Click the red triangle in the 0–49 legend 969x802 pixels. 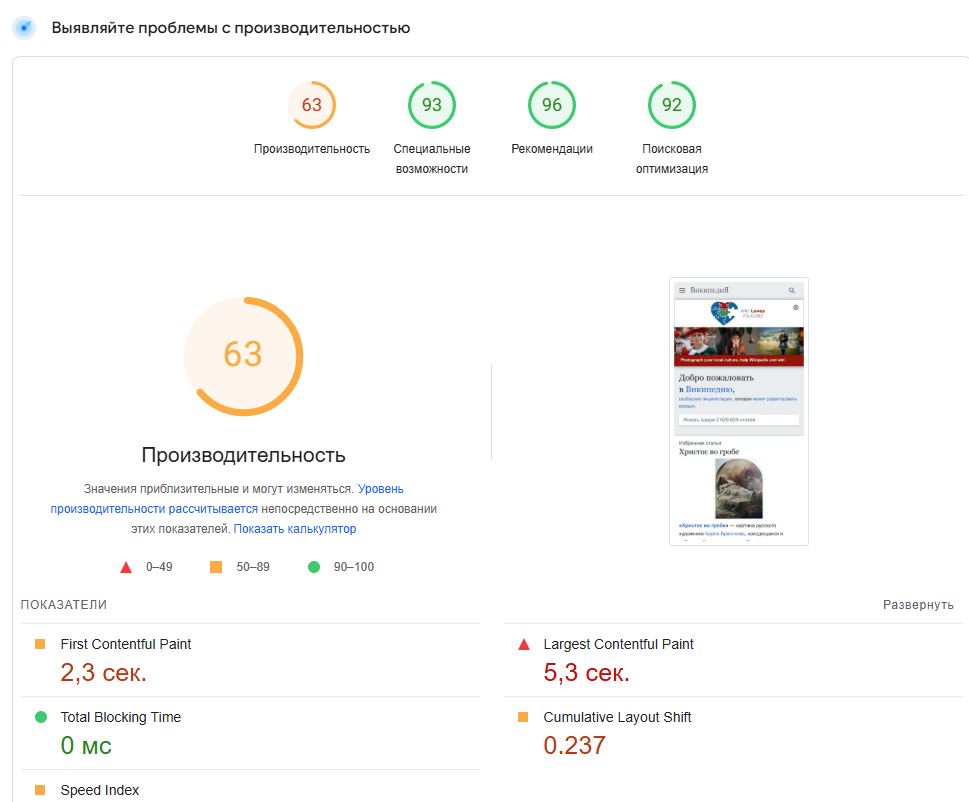[x=126, y=566]
